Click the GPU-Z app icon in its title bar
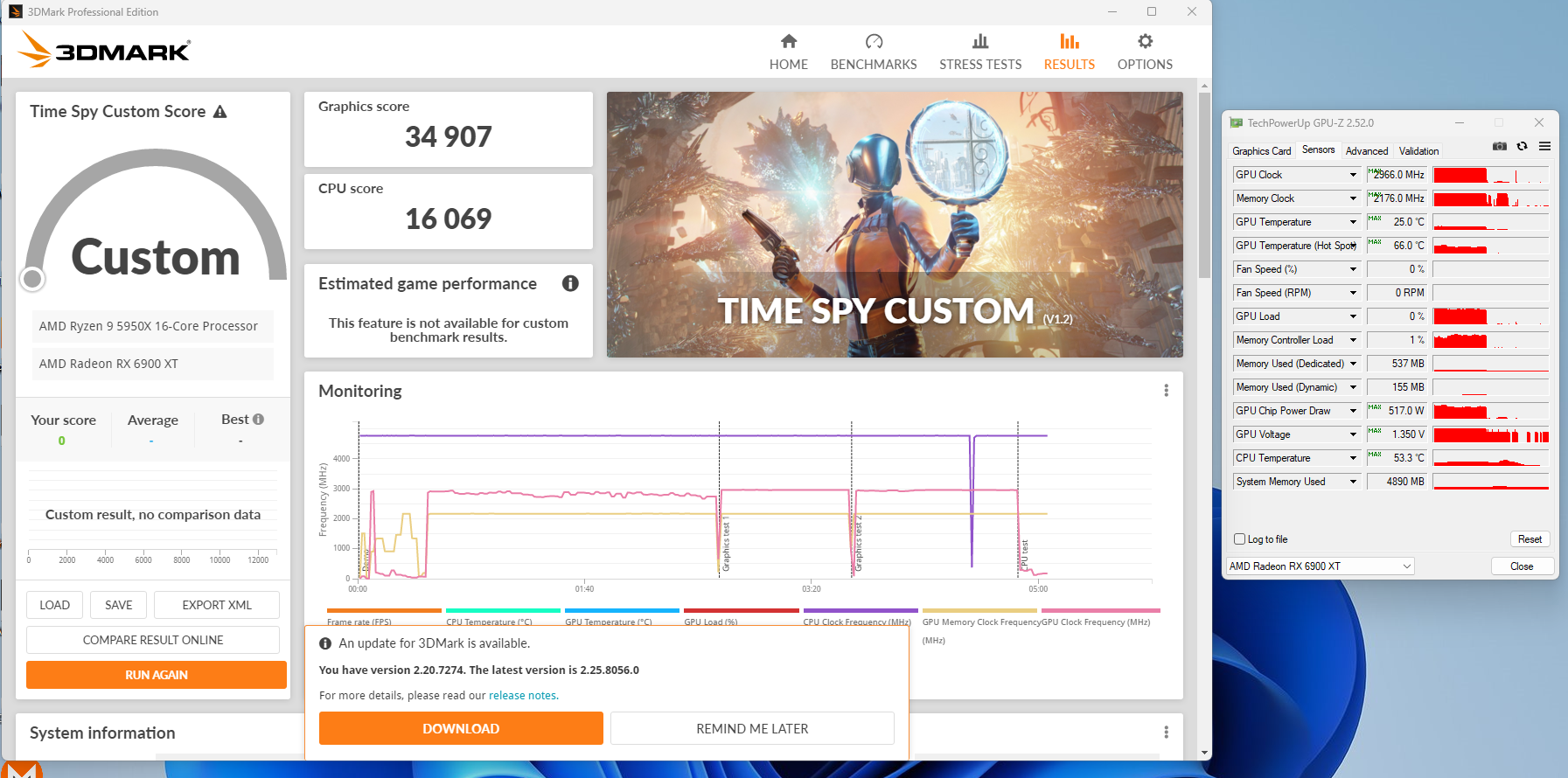The image size is (1568, 778). [x=1236, y=123]
